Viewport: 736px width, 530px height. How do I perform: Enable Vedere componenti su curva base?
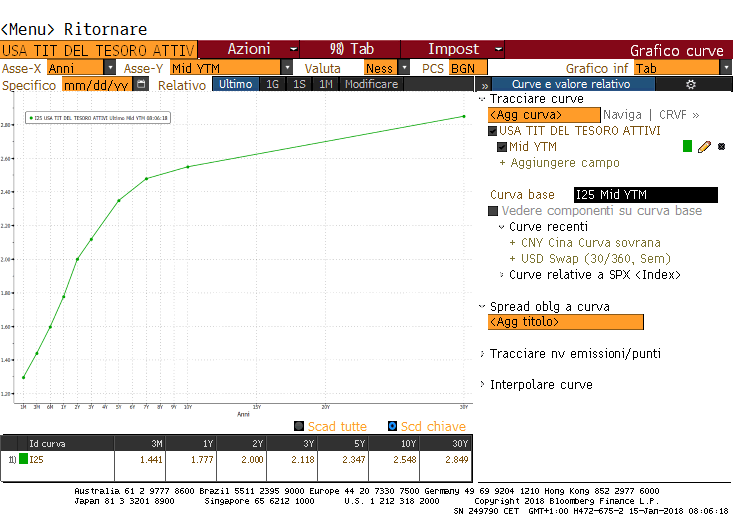493,211
